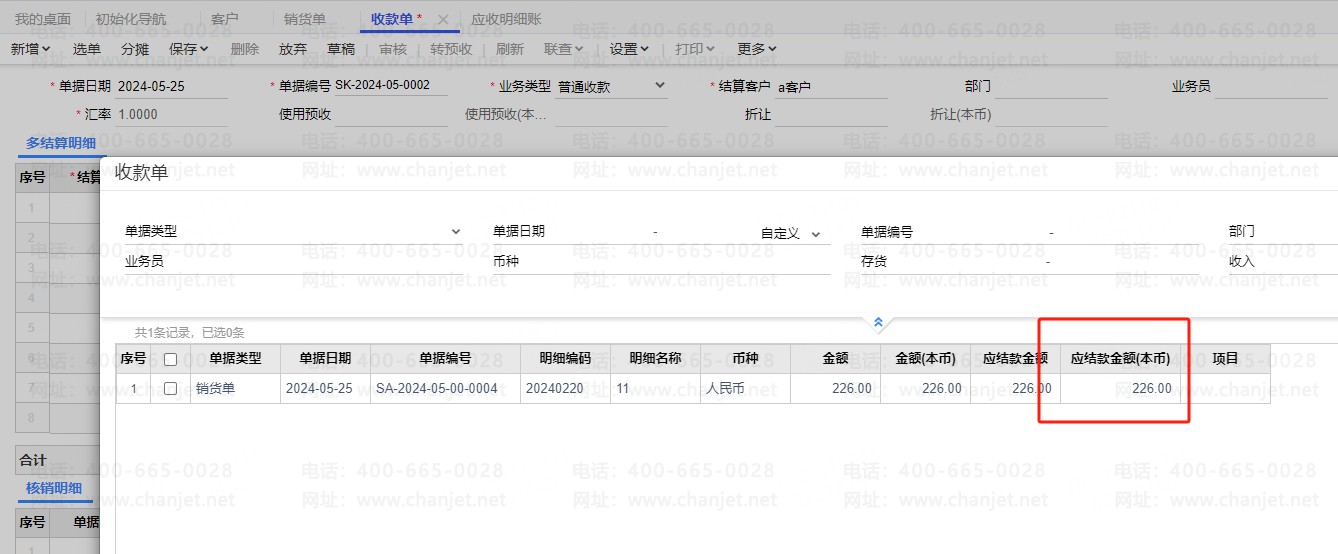The image size is (1338, 554).
Task: Edit the 单据日期 field 2024-05-25
Action: (x=172, y=87)
